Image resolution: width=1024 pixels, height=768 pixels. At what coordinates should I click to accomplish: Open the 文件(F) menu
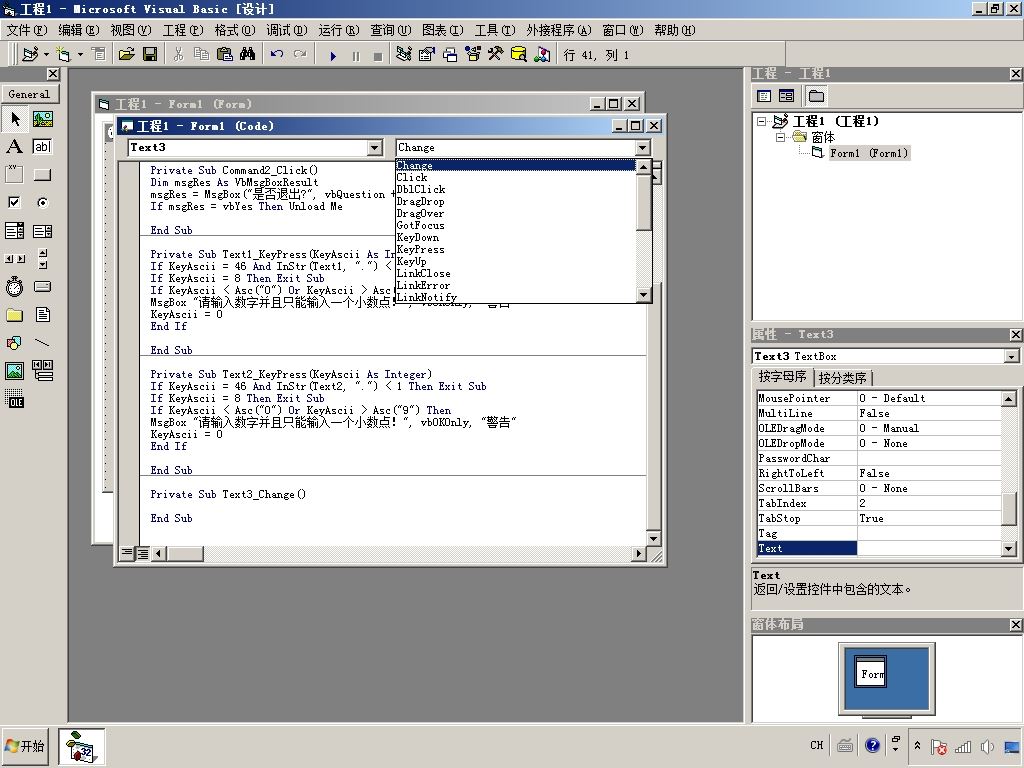click(x=27, y=30)
